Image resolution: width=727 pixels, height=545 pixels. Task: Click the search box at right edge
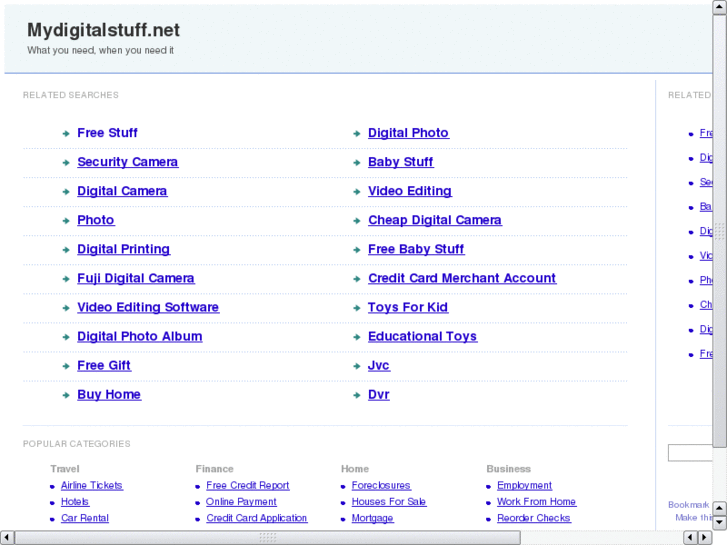[x=690, y=453]
